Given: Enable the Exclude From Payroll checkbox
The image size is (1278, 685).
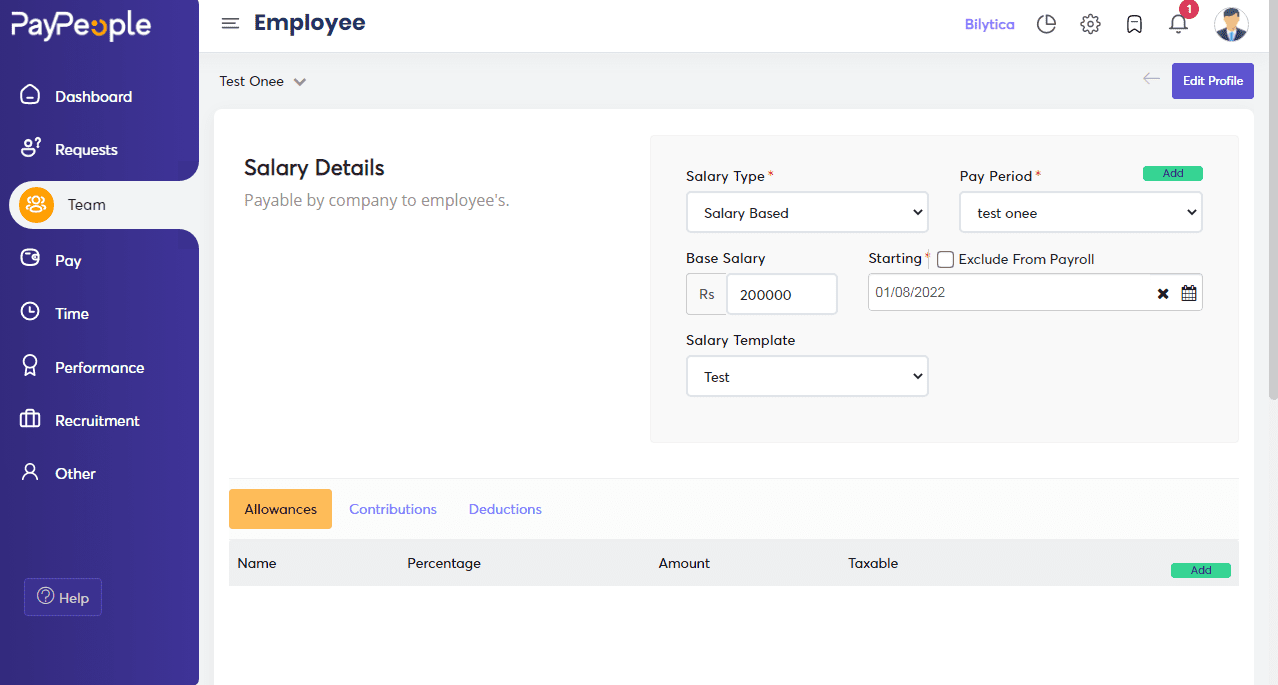Looking at the screenshot, I should point(945,259).
